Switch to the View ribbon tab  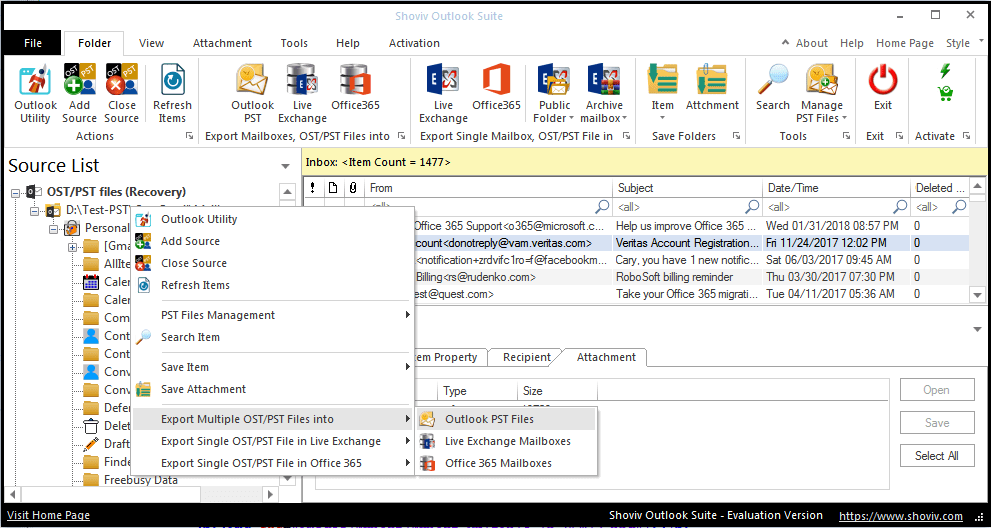pyautogui.click(x=152, y=43)
